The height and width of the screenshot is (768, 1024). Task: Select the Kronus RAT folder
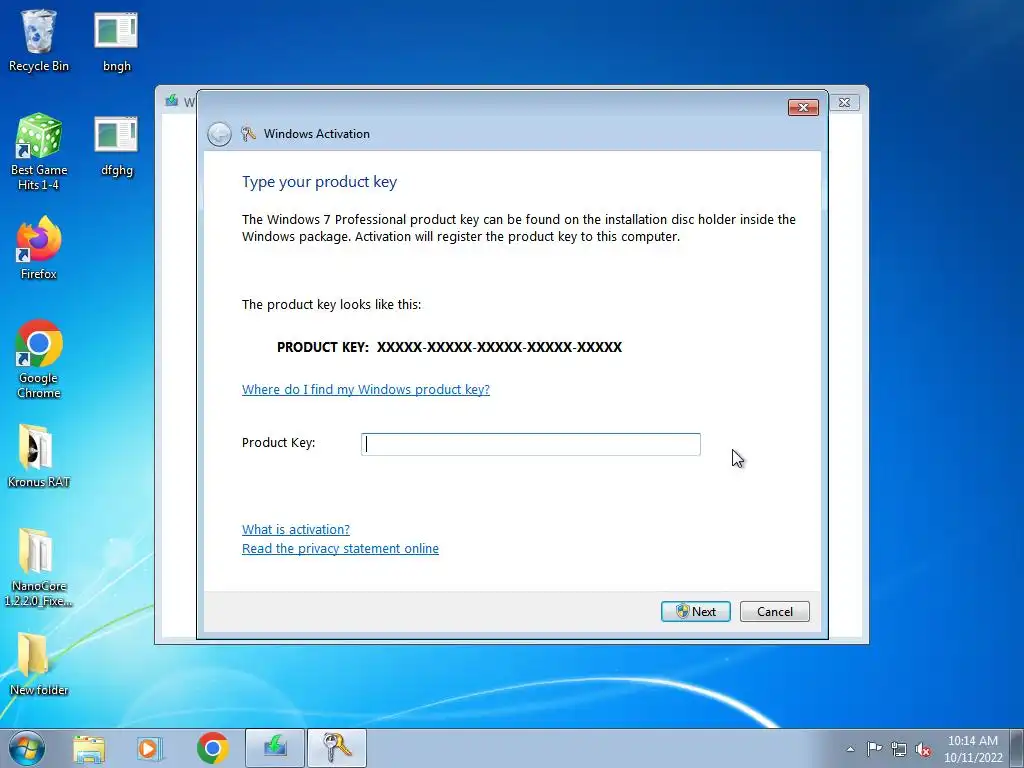(x=39, y=456)
